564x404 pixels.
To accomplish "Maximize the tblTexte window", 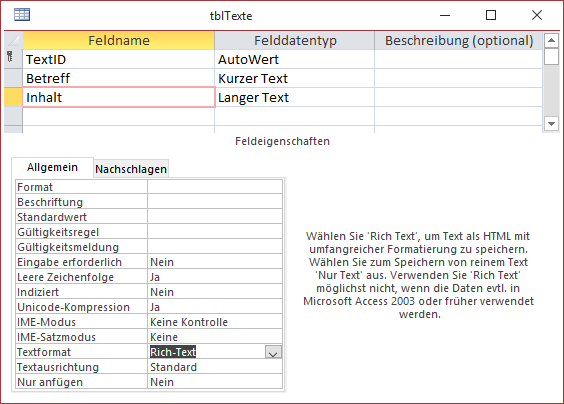I will [x=491, y=15].
